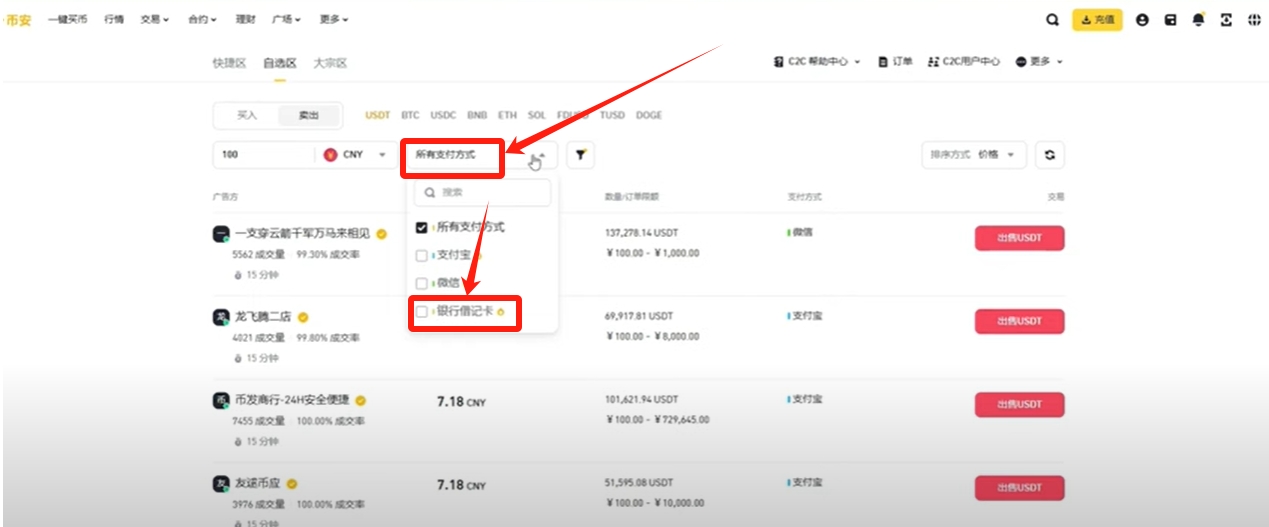The image size is (1269, 527).
Task: Click the payment method 搜索 field
Action: [x=483, y=192]
